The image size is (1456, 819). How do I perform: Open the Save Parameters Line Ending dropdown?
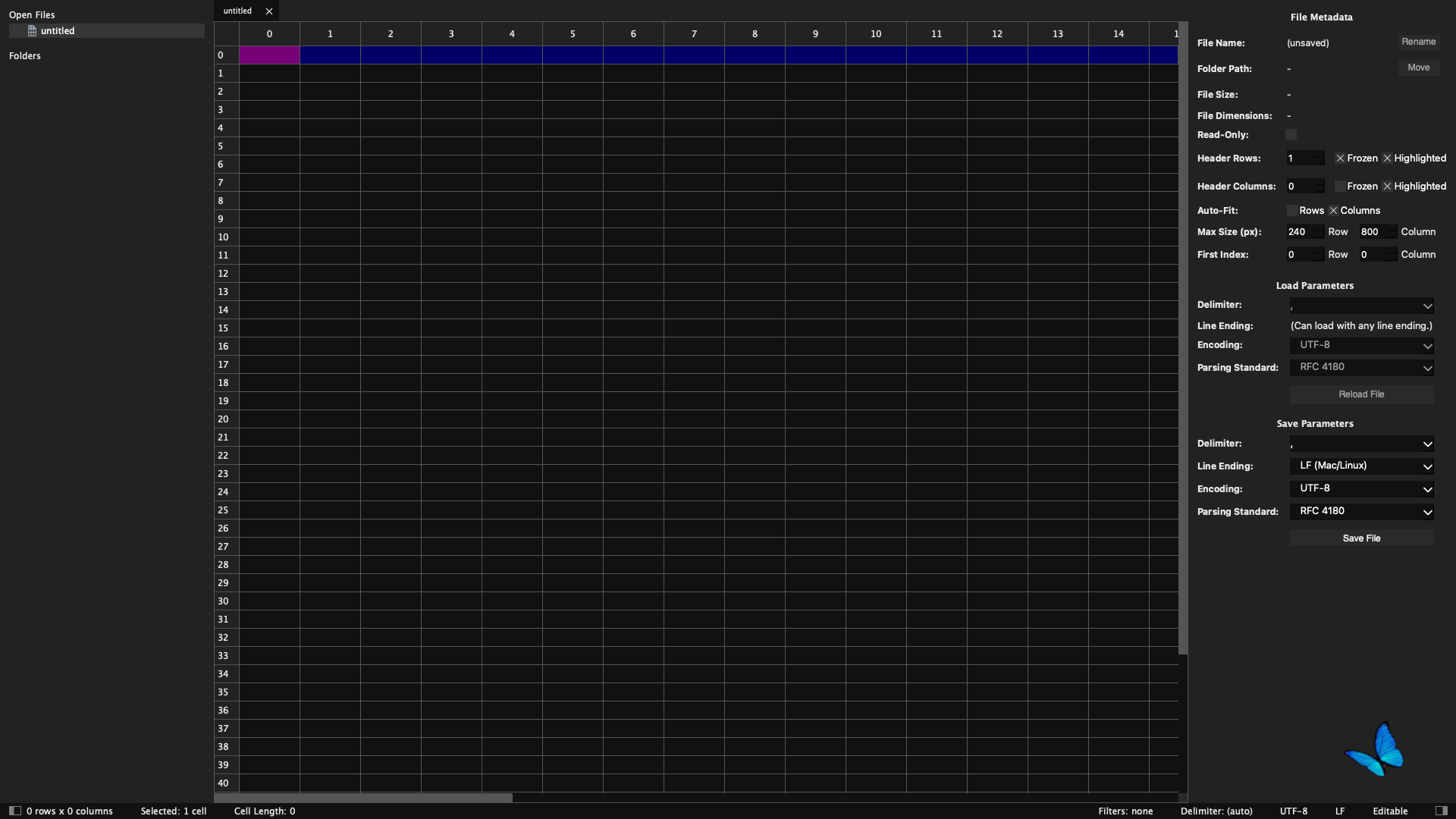click(x=1361, y=466)
